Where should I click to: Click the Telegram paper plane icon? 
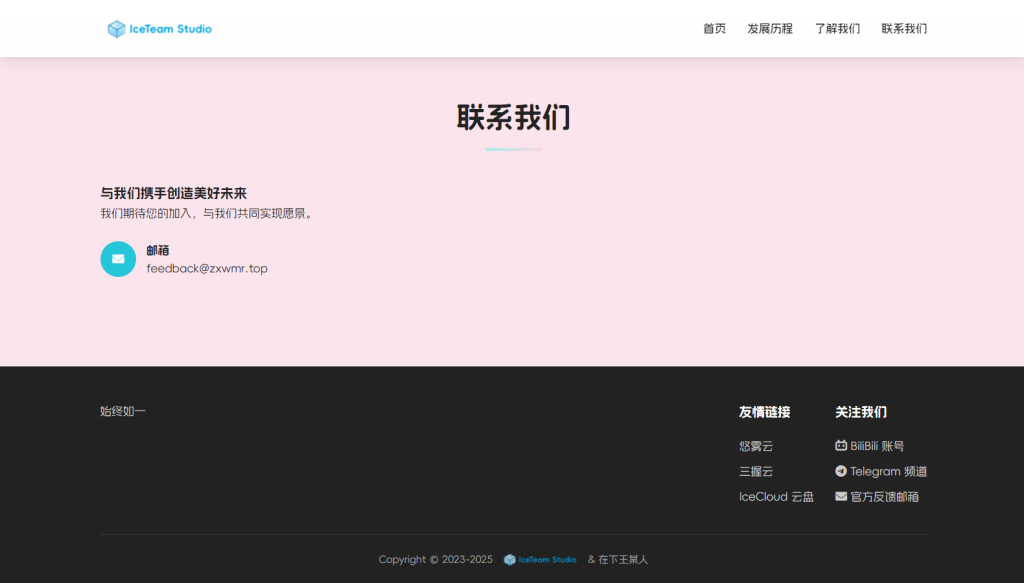pyautogui.click(x=841, y=471)
